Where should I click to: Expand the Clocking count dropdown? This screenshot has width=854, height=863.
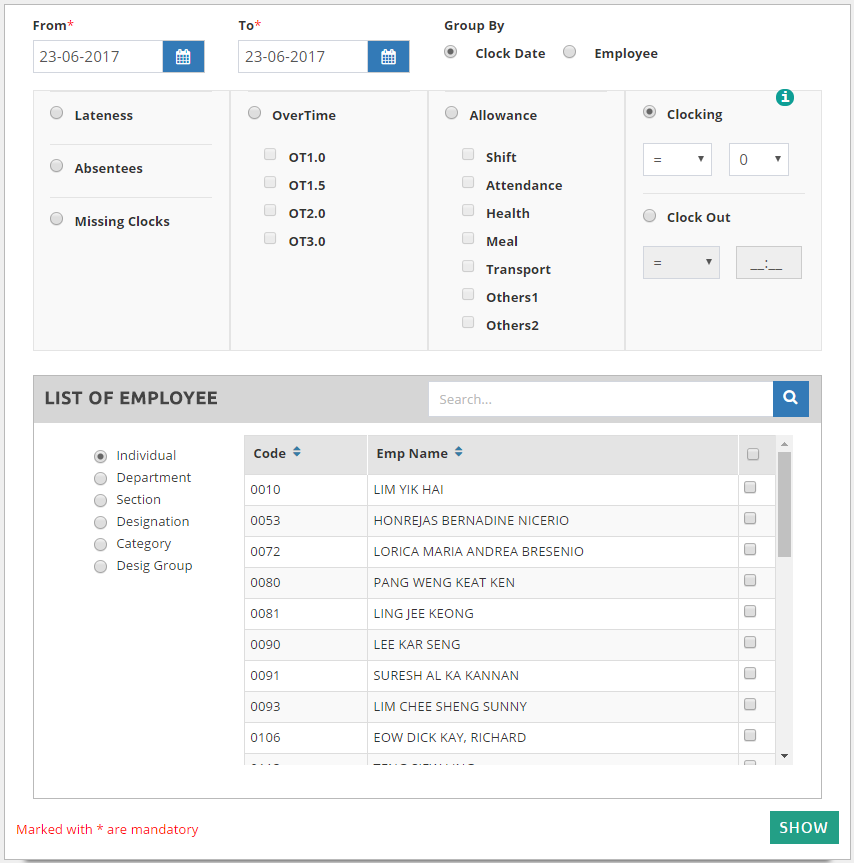pyautogui.click(x=758, y=160)
